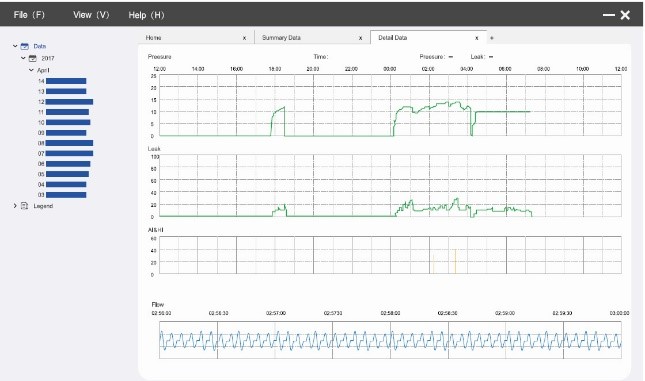Select the 2017 tree label
The height and width of the screenshot is (381, 645).
pyautogui.click(x=48, y=58)
